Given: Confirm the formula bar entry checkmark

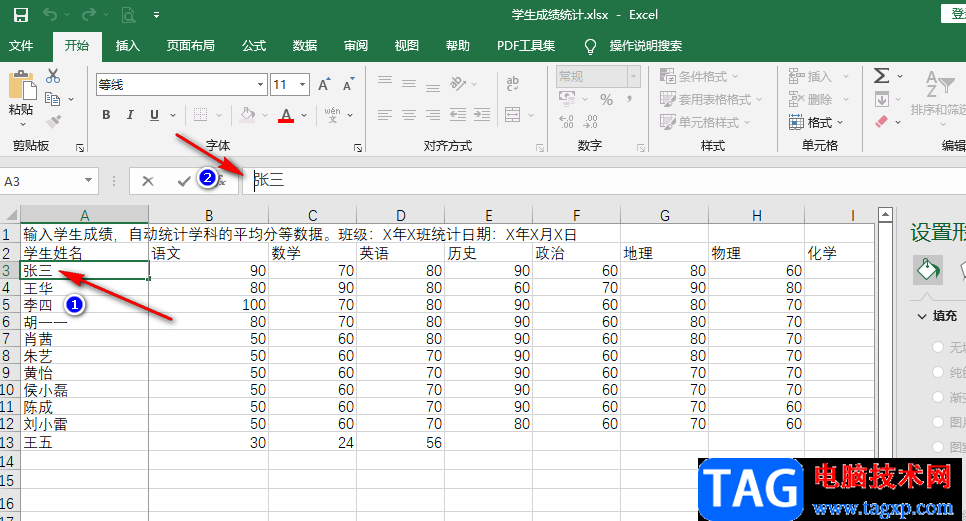Looking at the screenshot, I should (x=183, y=180).
